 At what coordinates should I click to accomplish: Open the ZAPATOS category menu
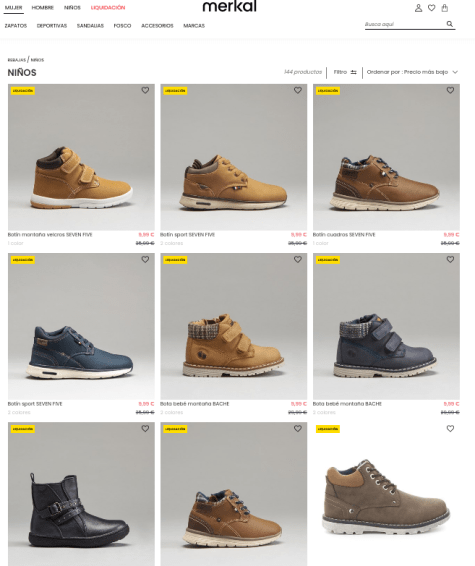click(16, 26)
